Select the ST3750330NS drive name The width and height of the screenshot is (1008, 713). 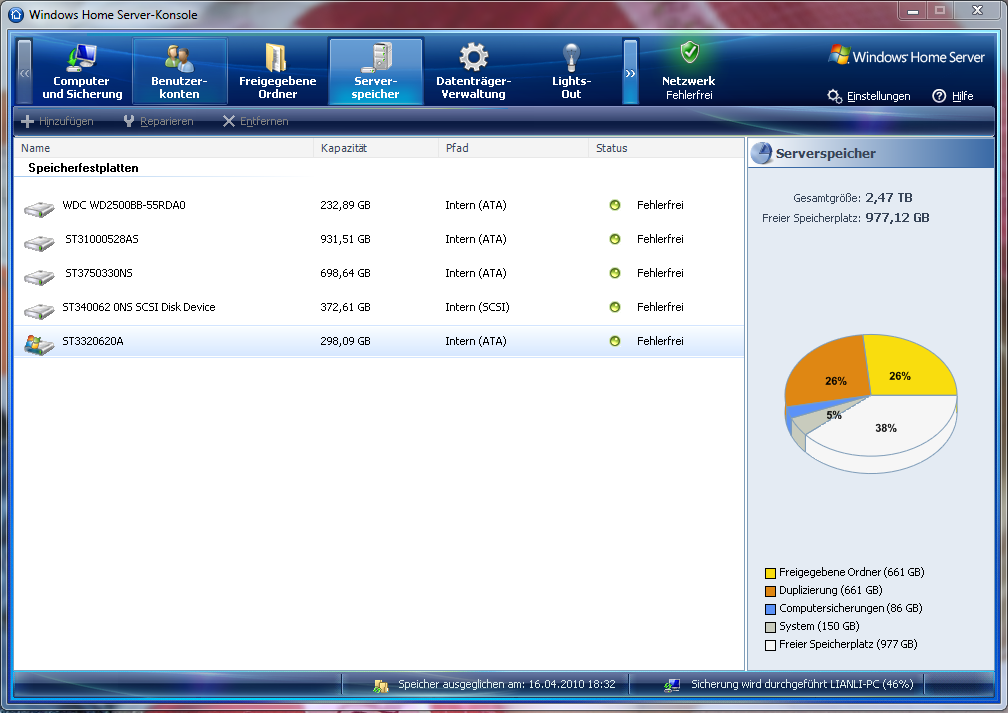point(98,273)
